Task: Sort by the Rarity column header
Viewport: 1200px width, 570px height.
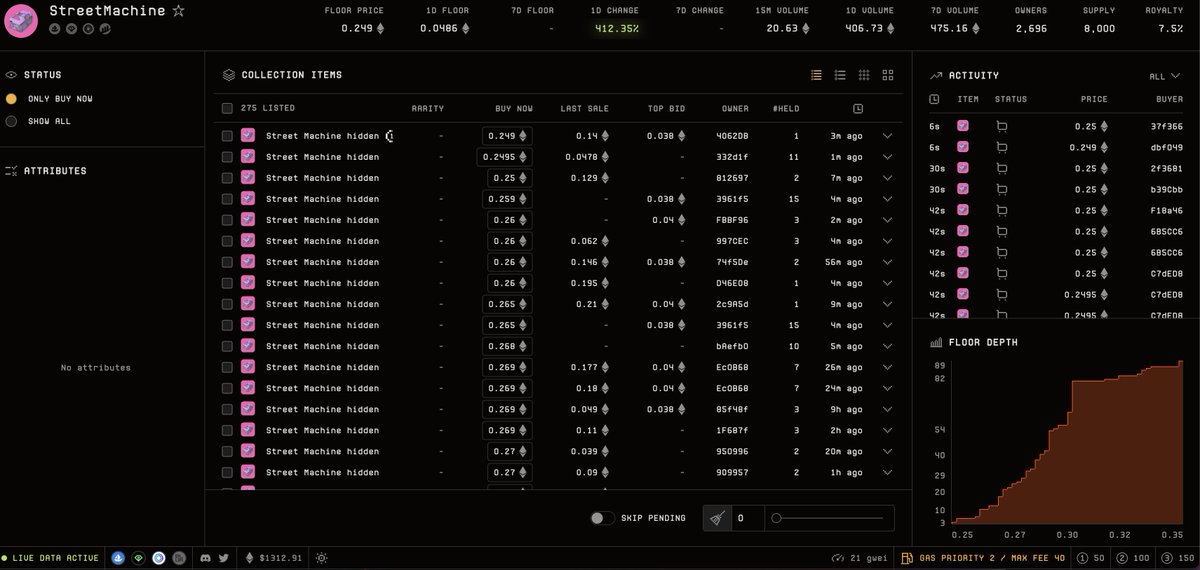Action: pos(427,108)
